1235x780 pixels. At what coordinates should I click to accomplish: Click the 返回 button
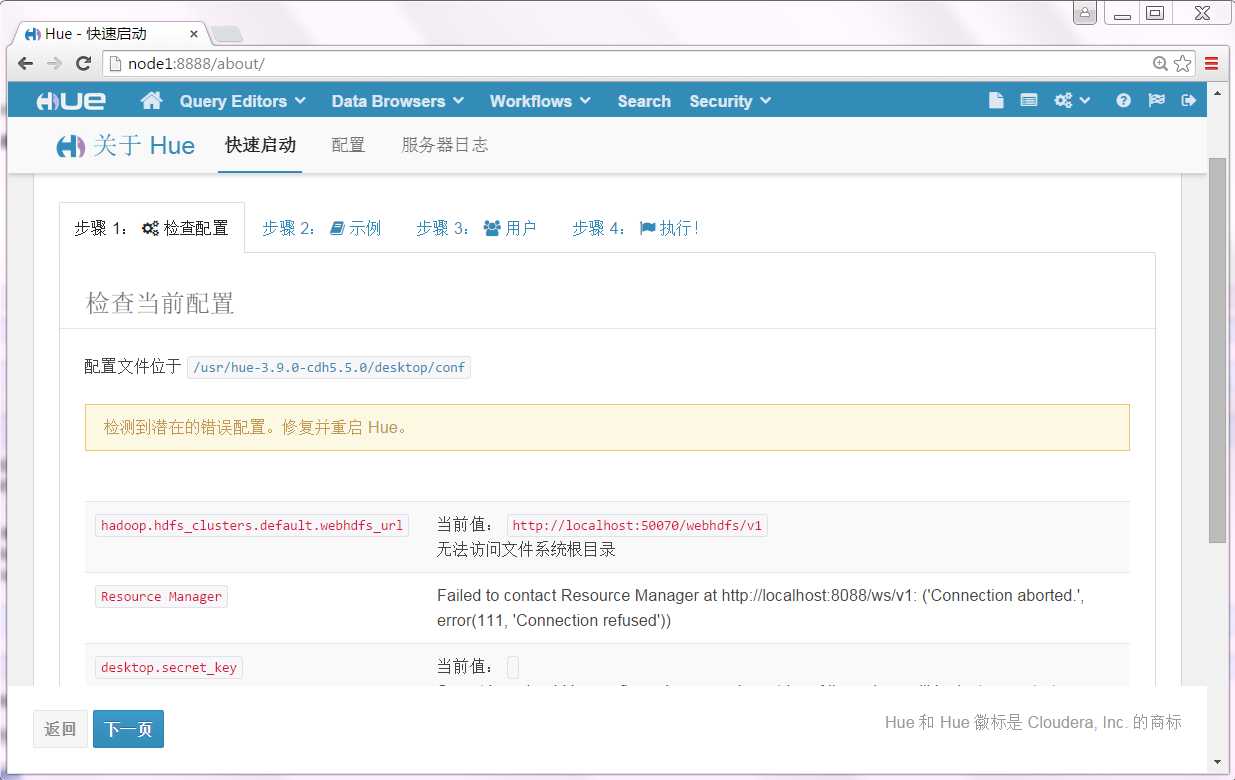tap(61, 729)
